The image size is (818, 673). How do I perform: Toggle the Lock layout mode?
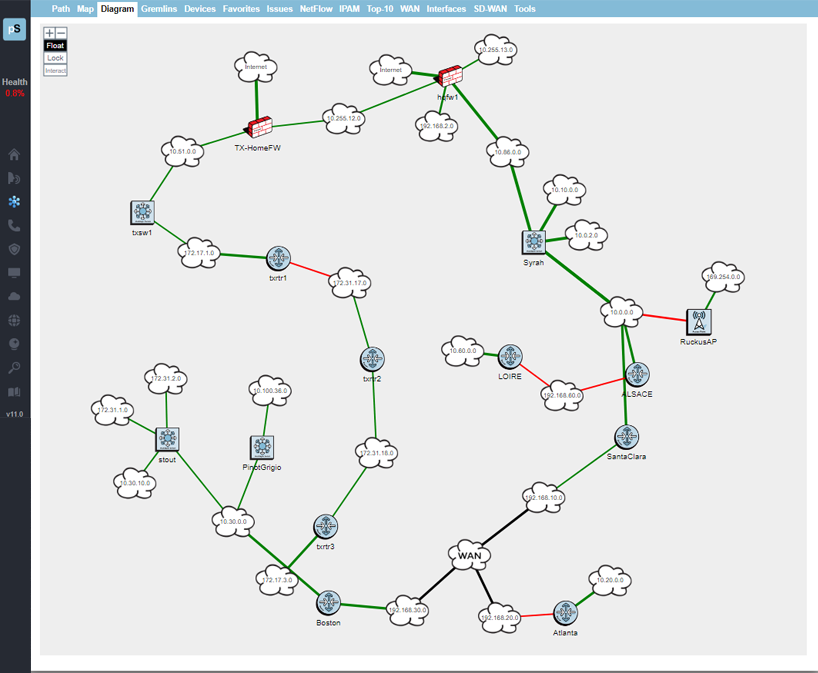tap(55, 58)
